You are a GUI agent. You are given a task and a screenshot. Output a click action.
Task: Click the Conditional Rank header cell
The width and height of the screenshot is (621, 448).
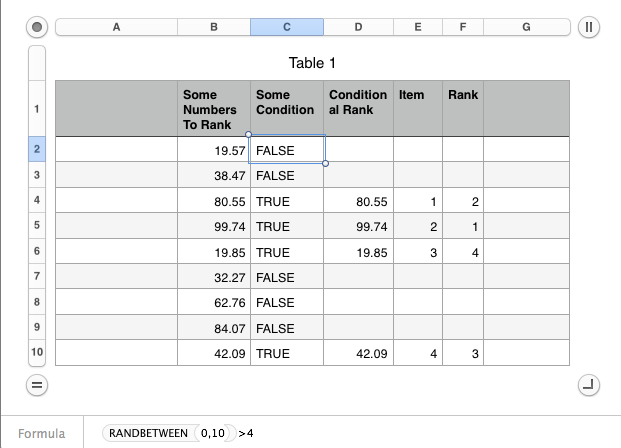358,109
